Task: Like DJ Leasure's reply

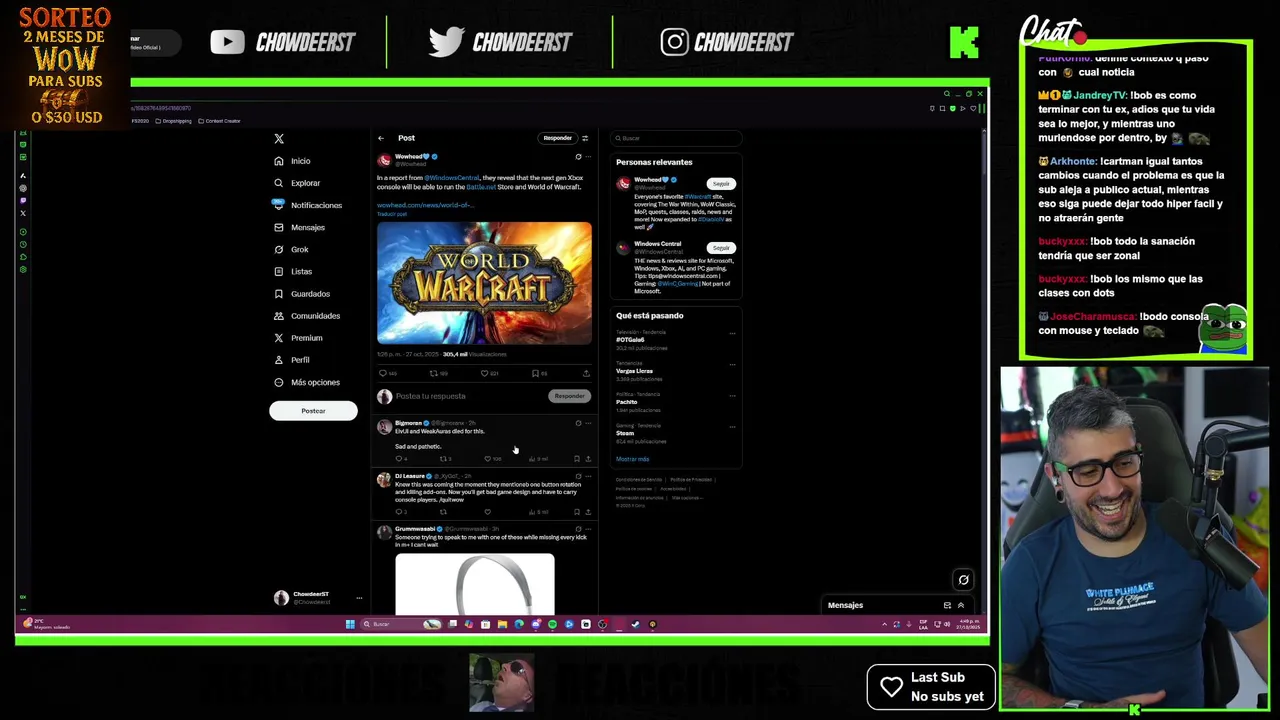Action: (x=488, y=512)
